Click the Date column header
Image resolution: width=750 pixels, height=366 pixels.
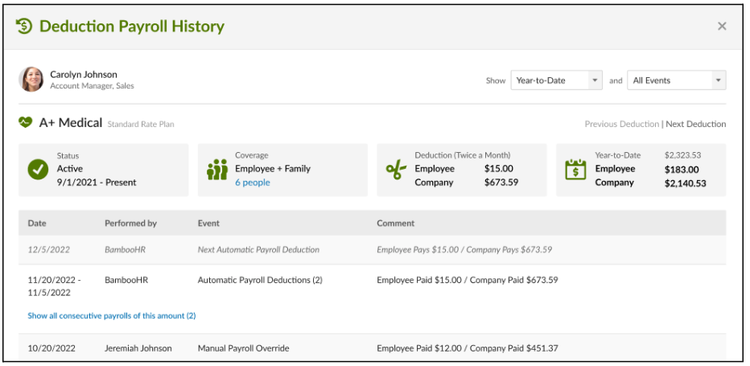pyautogui.click(x=37, y=223)
